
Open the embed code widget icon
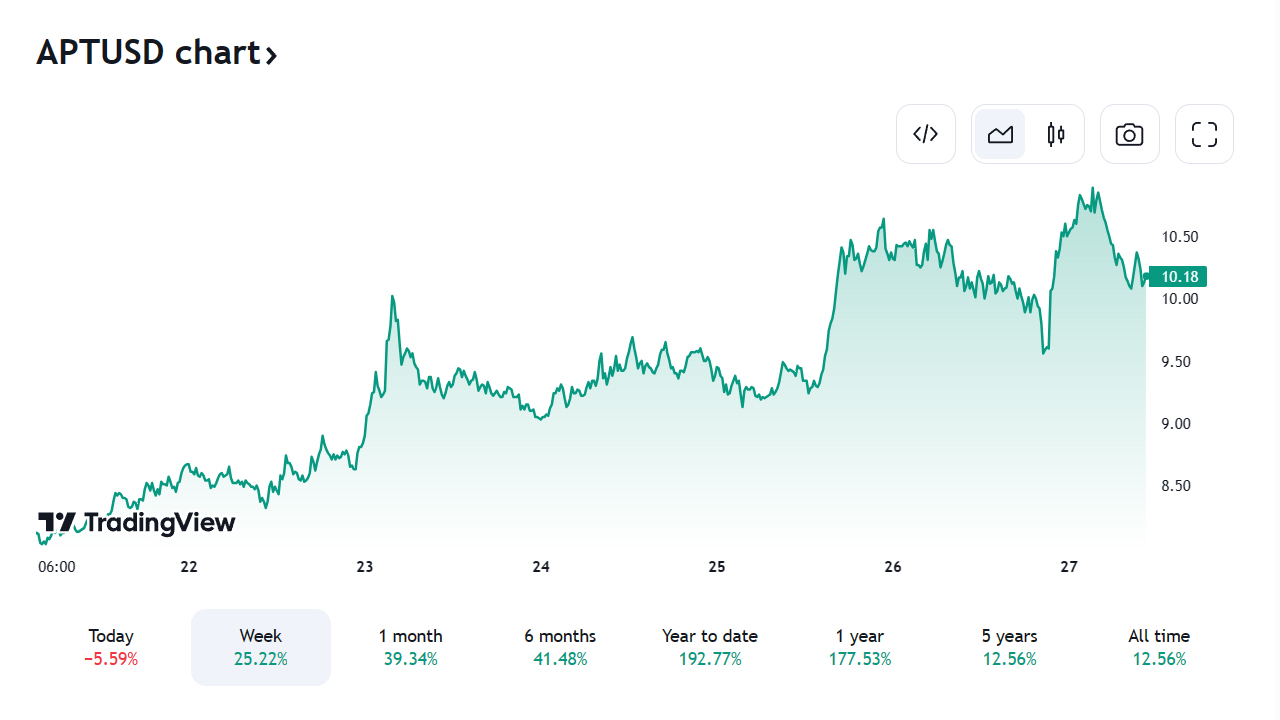tap(926, 134)
